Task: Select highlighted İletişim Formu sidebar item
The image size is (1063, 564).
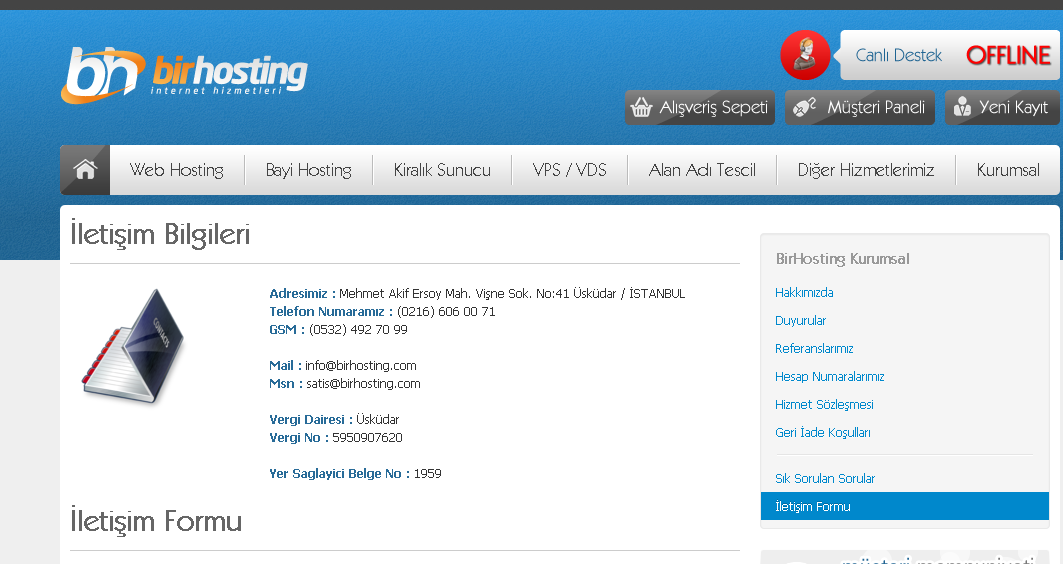Action: pyautogui.click(x=904, y=506)
